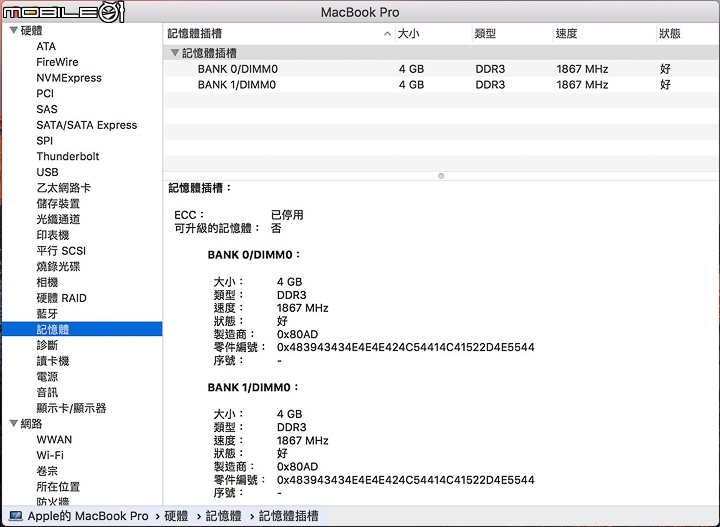The height and width of the screenshot is (527, 720).
Task: Select 顯示卡/顯示器 in the sidebar
Action: point(71,408)
